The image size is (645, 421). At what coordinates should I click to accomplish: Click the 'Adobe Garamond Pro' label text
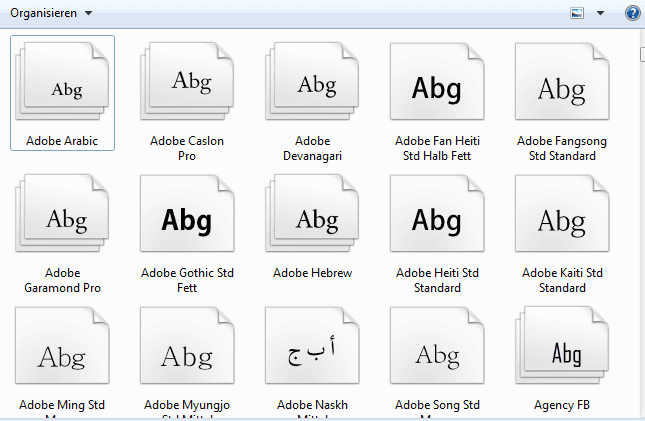[x=63, y=280]
